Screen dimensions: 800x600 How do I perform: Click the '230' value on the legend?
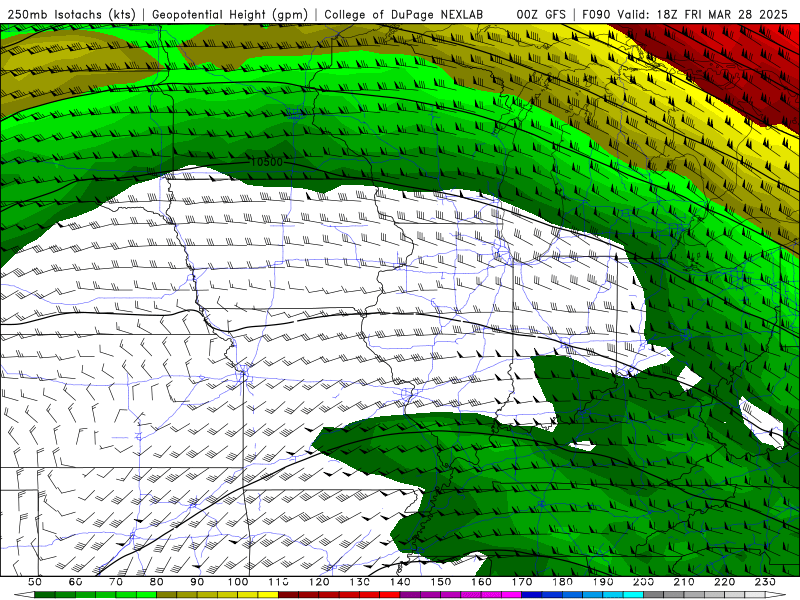(765, 582)
